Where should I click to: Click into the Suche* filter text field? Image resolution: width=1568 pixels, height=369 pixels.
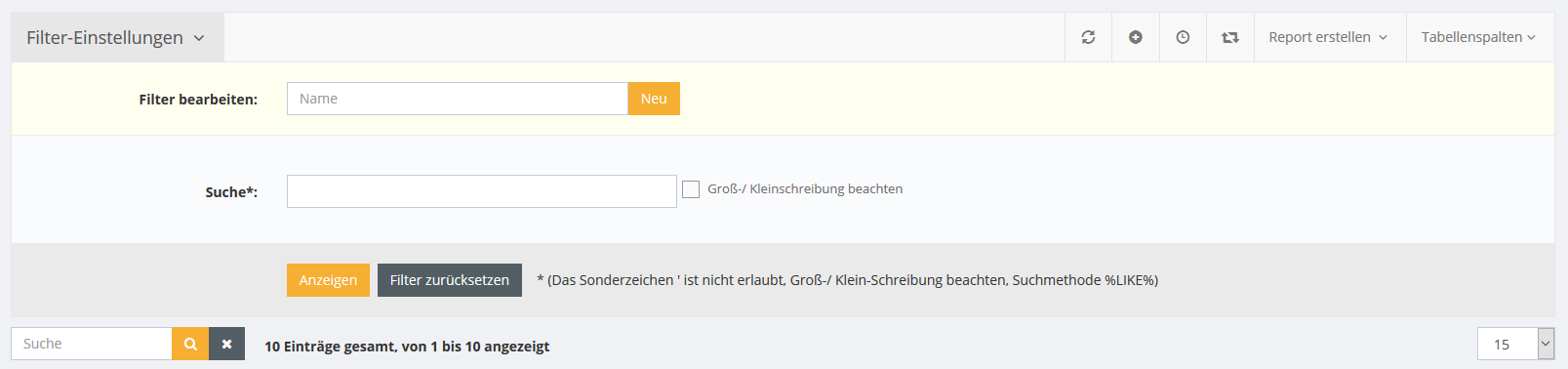pos(482,191)
